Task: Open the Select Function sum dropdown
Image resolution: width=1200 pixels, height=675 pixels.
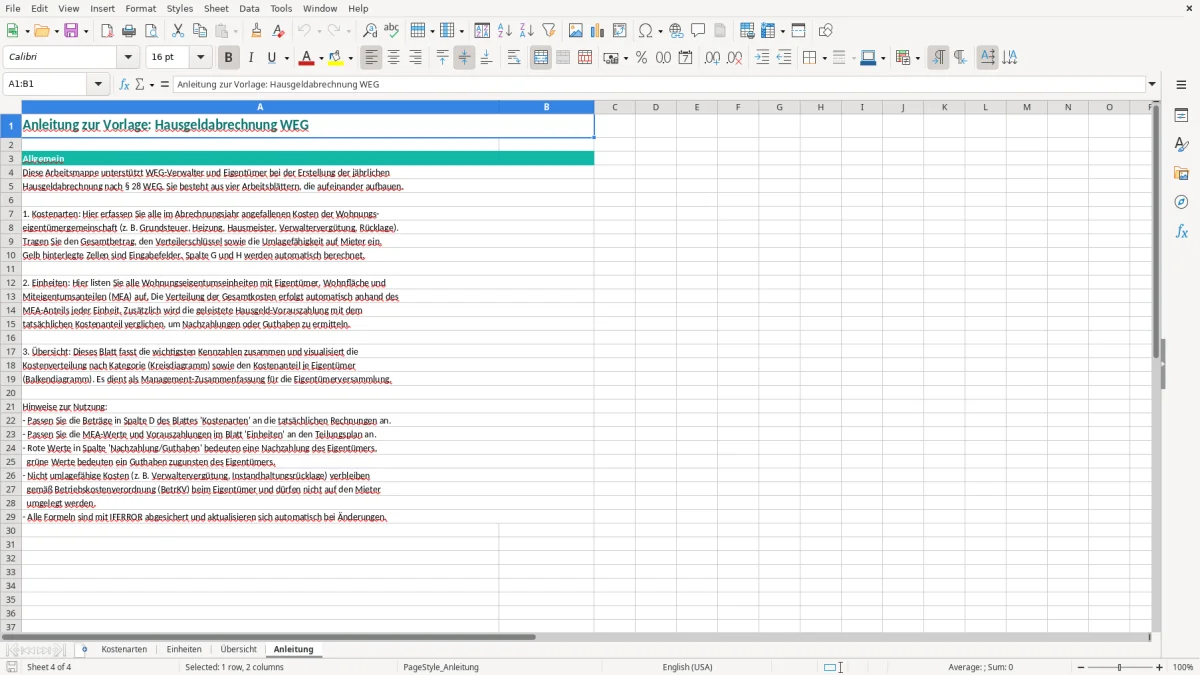Action: (152, 85)
